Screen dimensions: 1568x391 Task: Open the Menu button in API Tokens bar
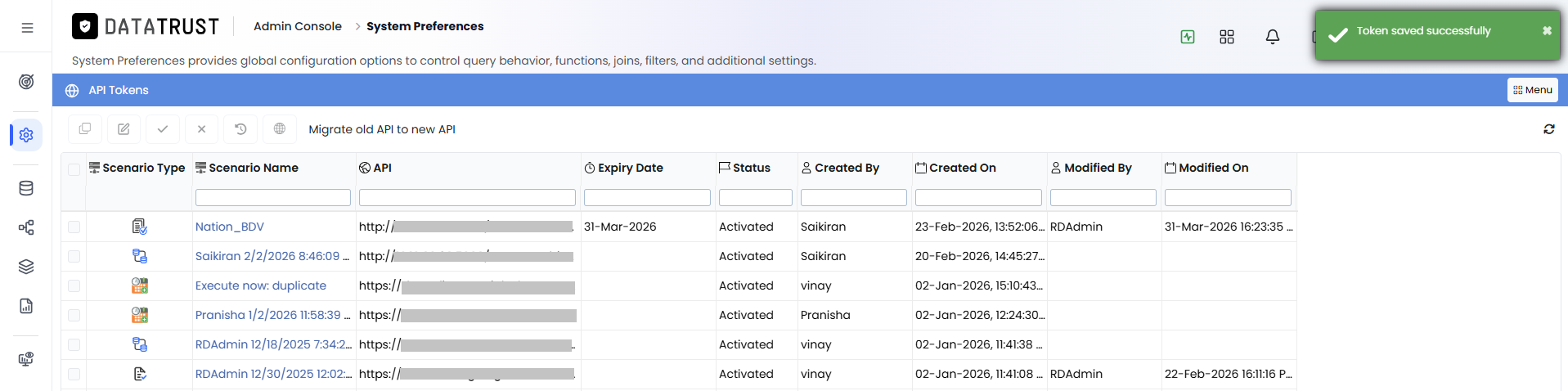click(1533, 90)
